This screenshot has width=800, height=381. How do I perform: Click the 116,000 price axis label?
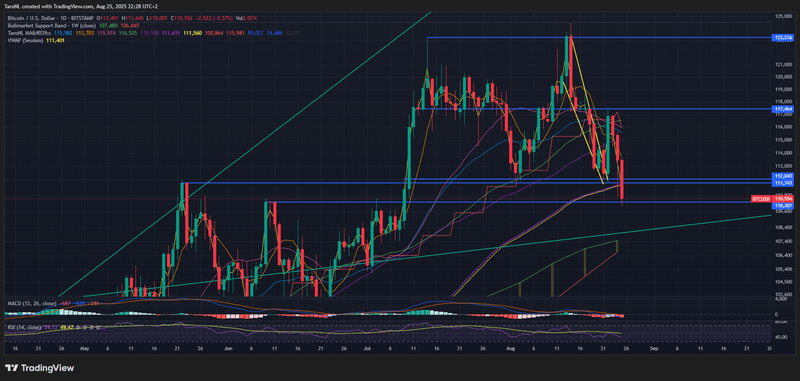(783, 127)
